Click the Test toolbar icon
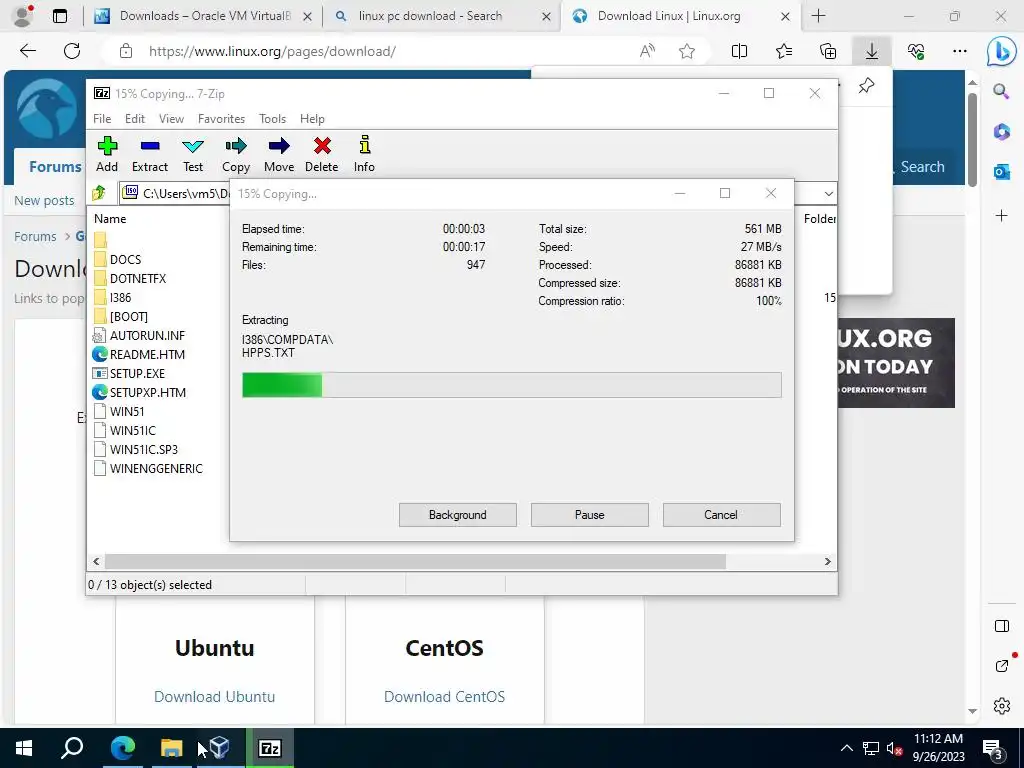 point(193,154)
